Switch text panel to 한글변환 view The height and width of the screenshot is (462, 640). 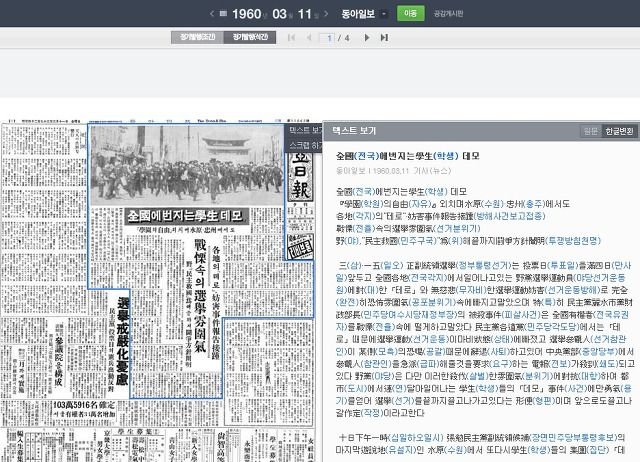(619, 131)
